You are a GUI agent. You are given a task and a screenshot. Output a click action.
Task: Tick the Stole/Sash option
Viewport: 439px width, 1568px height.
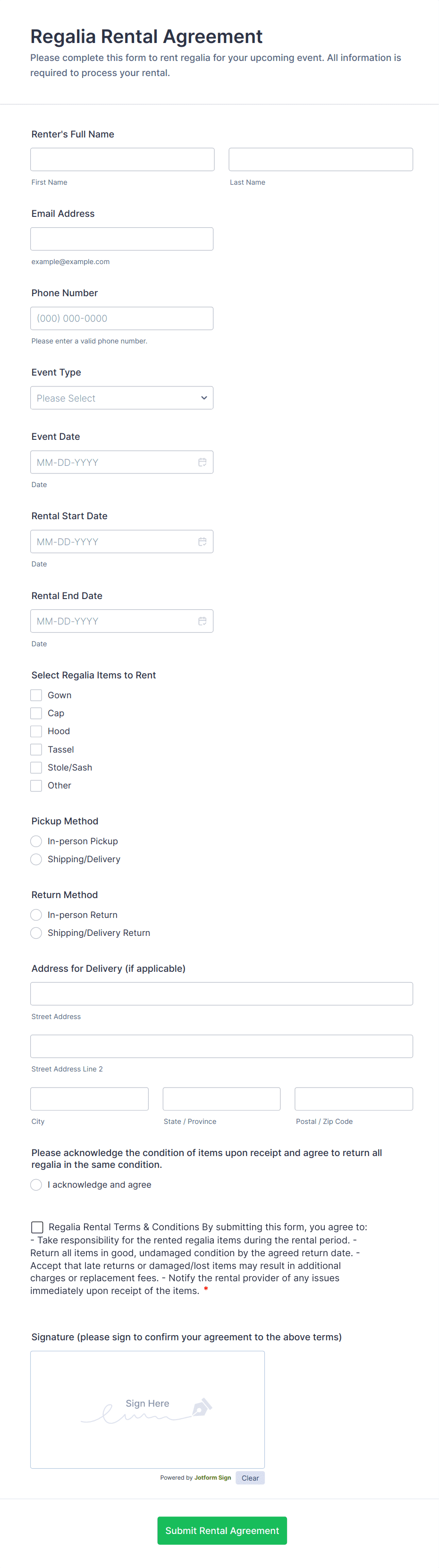coord(36,767)
